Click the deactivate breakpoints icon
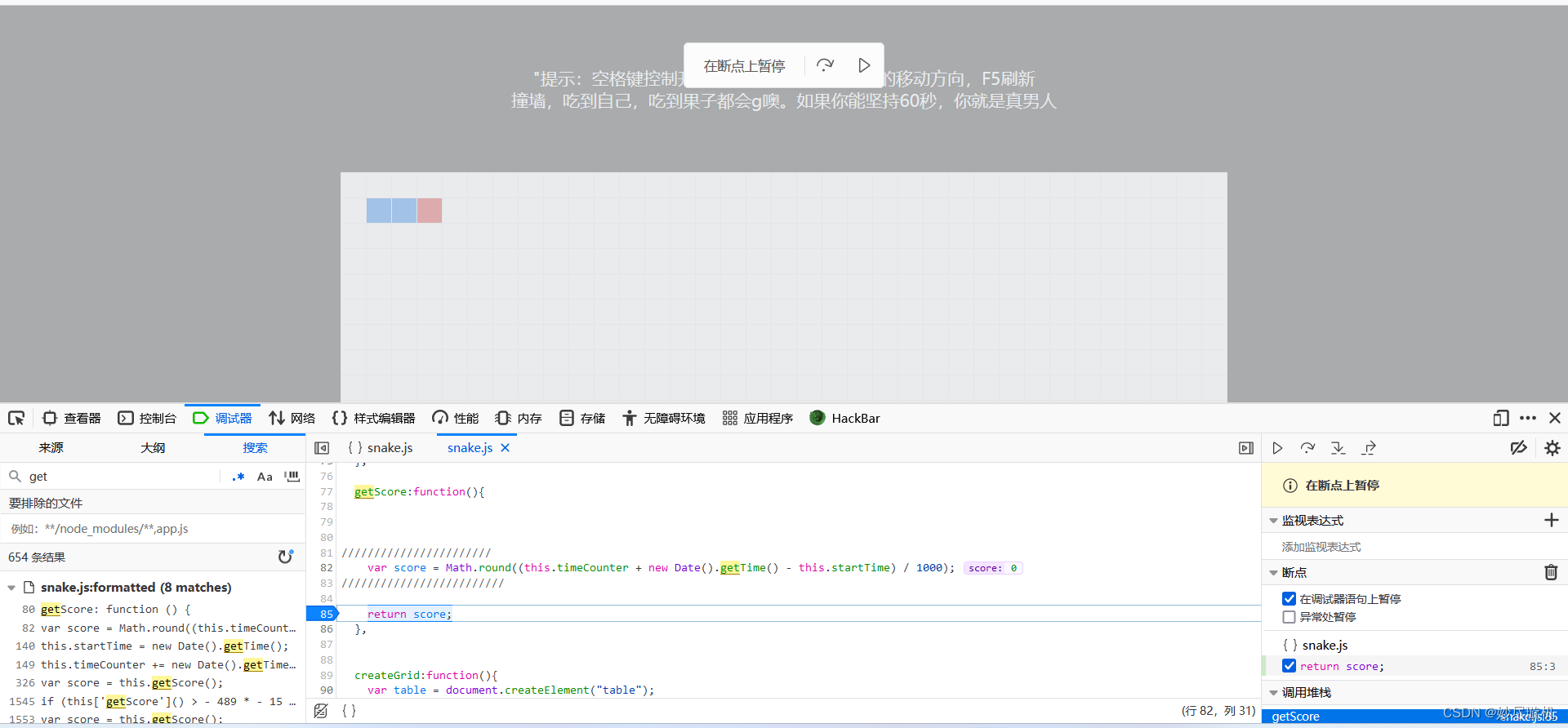 tap(1519, 448)
